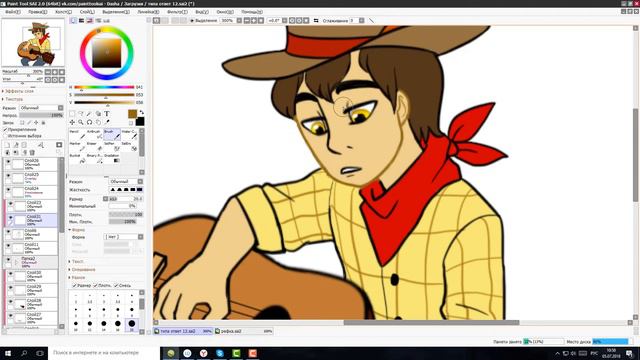
Task: Switch to the рефка.sai2 document tab
Action: (244, 331)
